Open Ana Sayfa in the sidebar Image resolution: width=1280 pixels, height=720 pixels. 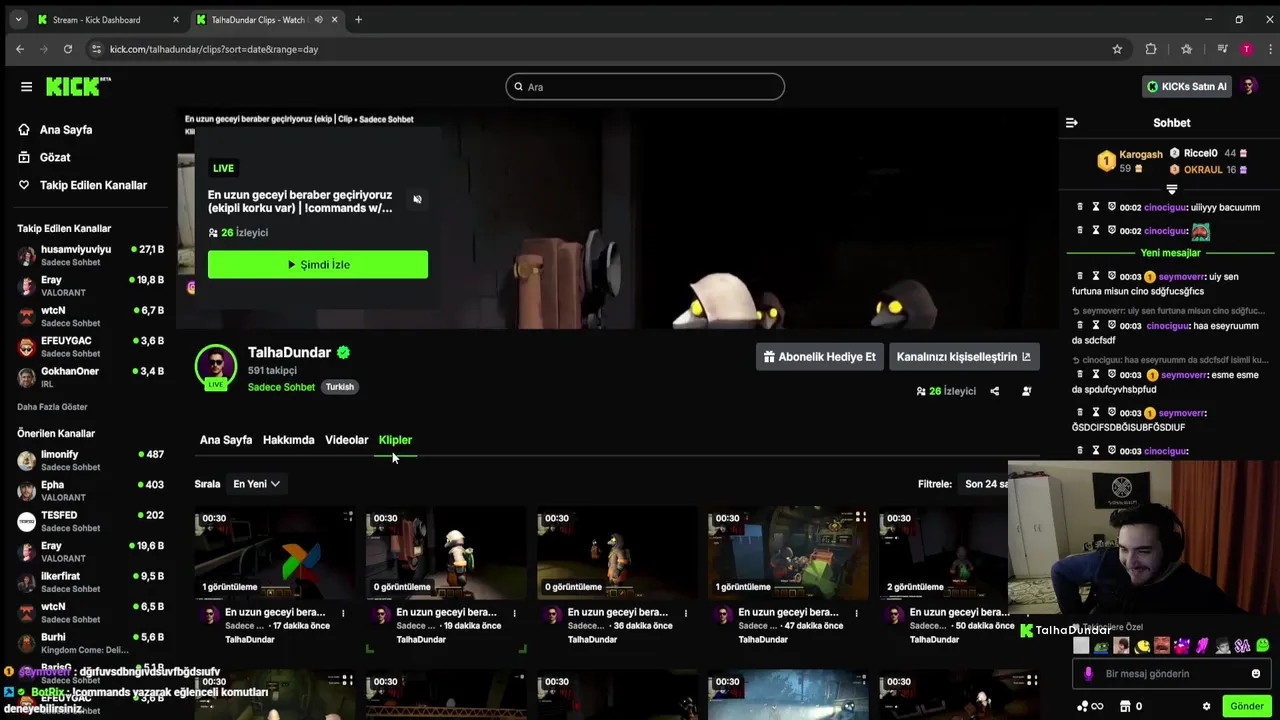point(66,130)
